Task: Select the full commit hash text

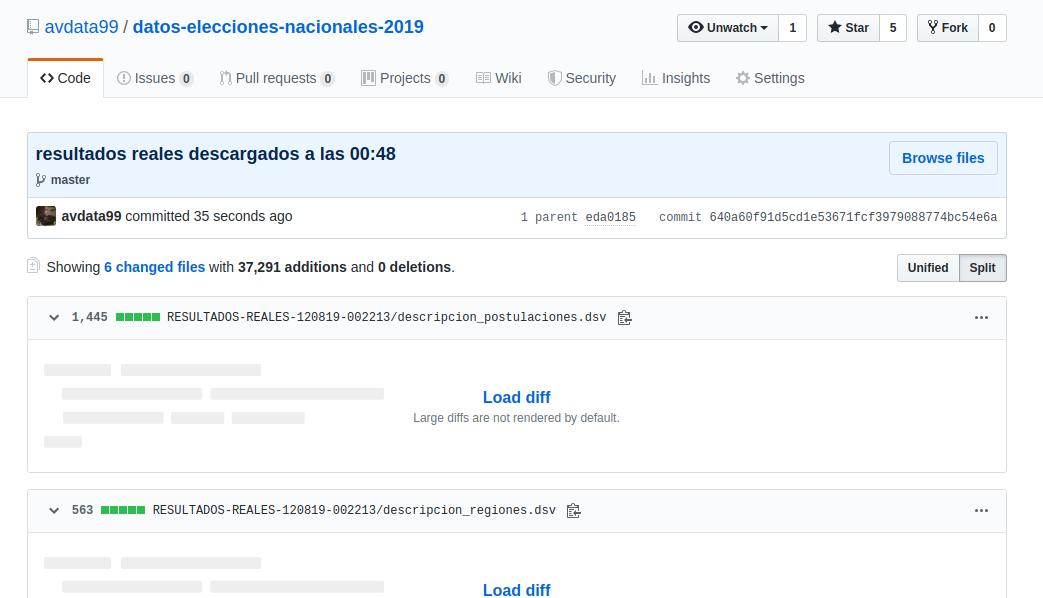Action: 853,218
